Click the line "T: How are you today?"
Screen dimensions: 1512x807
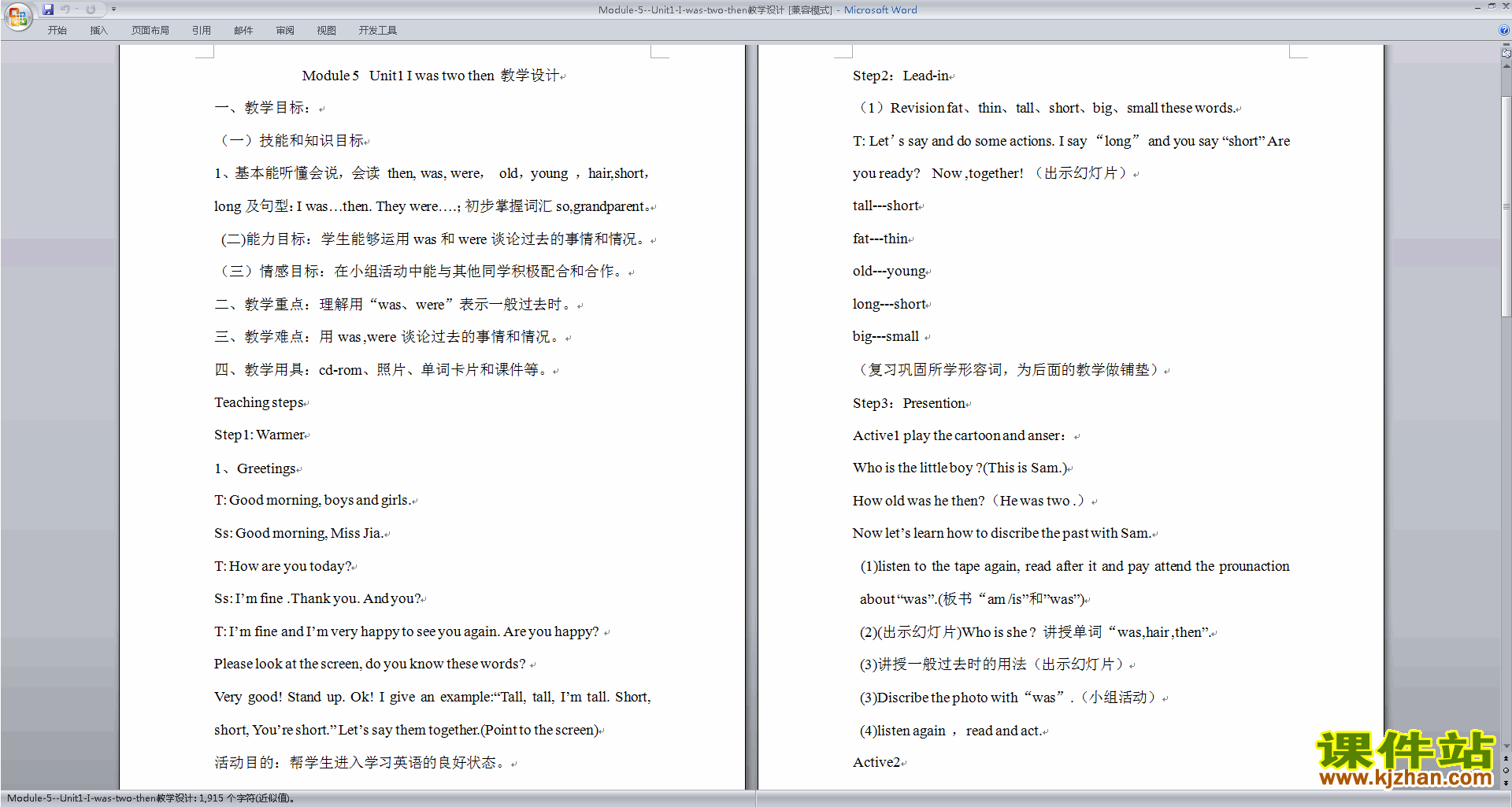283,566
